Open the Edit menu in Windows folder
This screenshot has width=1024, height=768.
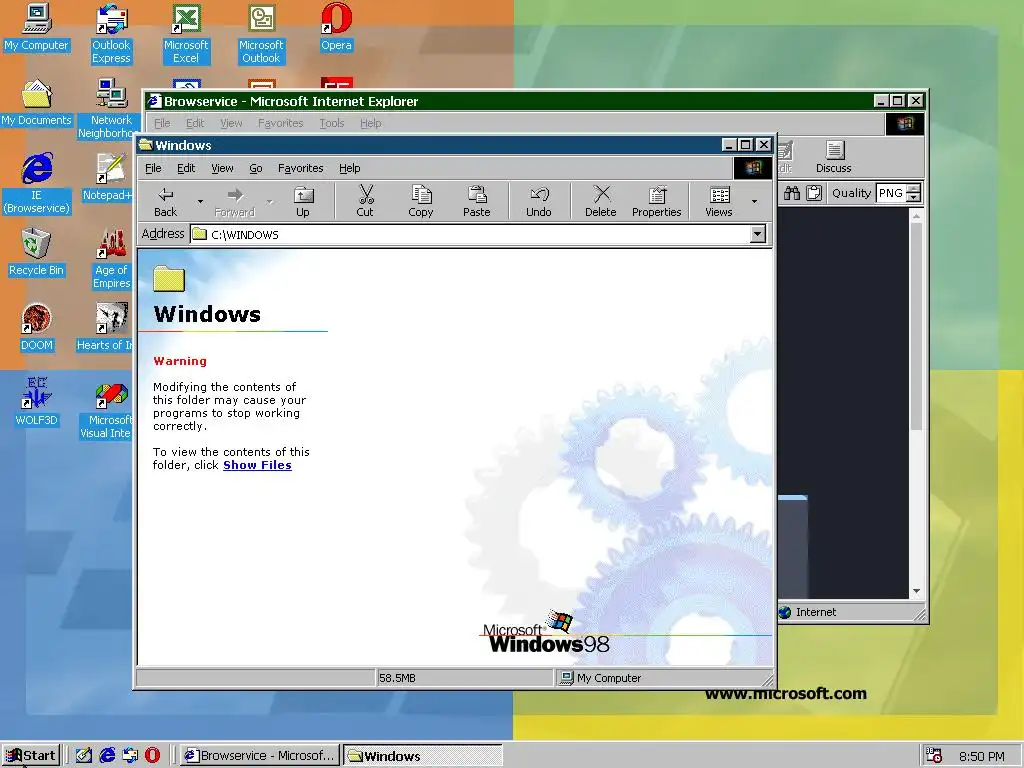(186, 168)
